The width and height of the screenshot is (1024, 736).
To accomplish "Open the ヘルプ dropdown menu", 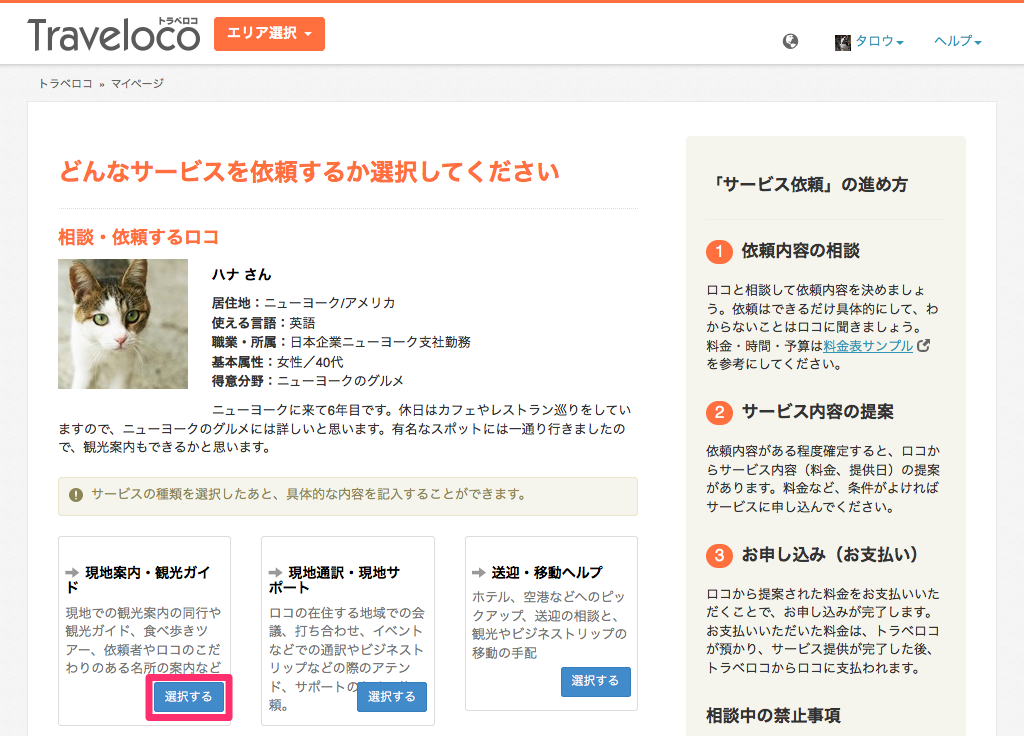I will 957,41.
